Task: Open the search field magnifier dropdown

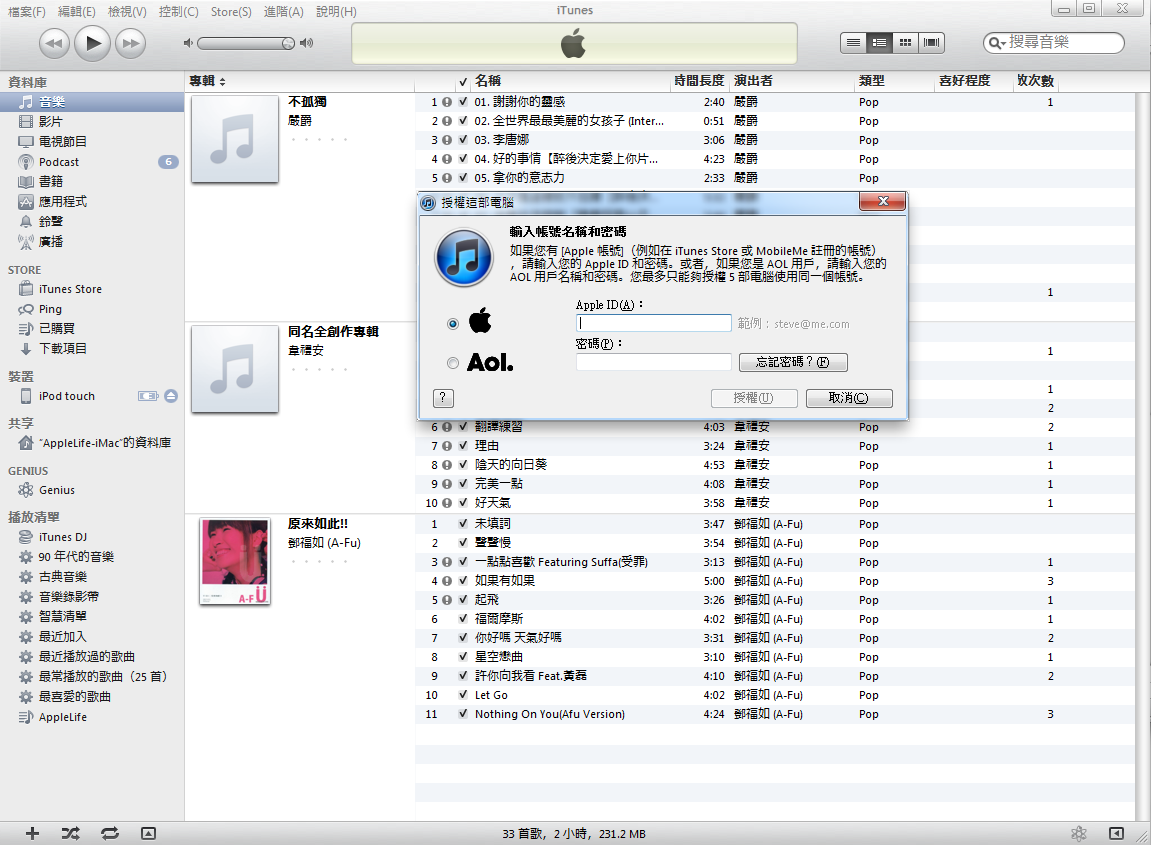Action: pos(997,42)
